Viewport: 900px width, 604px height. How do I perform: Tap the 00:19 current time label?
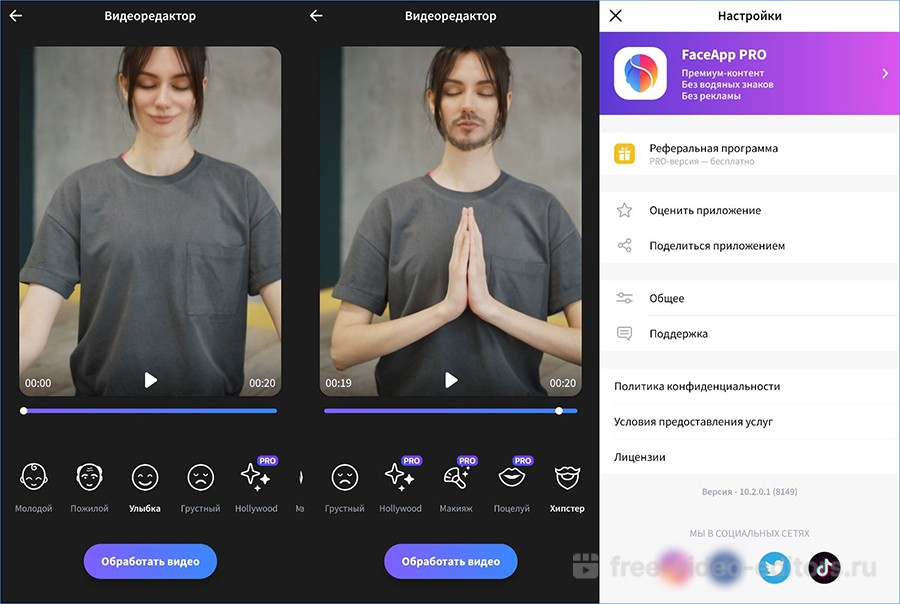[x=339, y=383]
